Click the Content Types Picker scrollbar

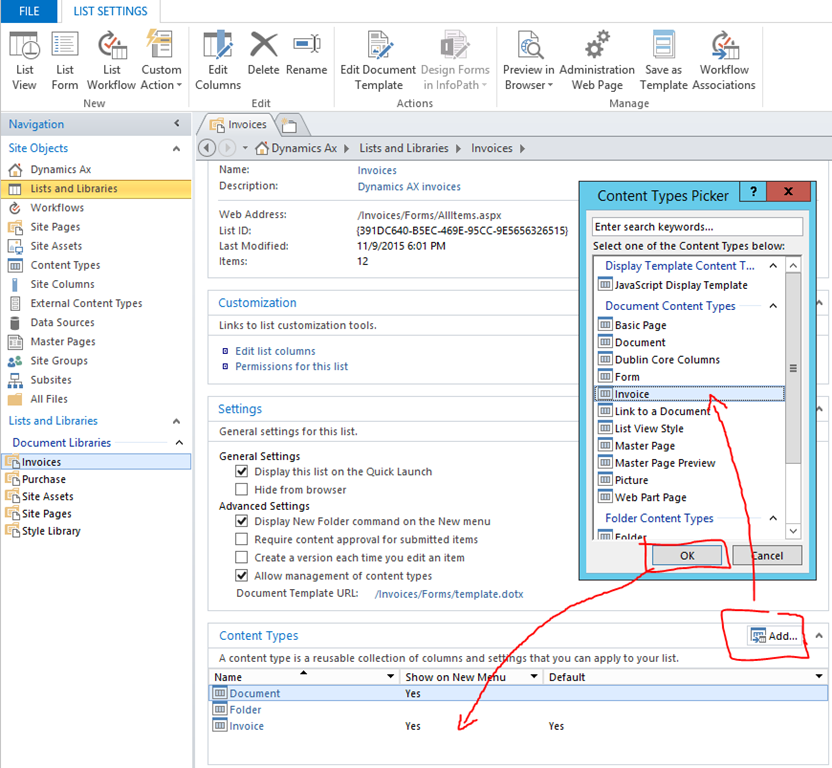pos(793,400)
